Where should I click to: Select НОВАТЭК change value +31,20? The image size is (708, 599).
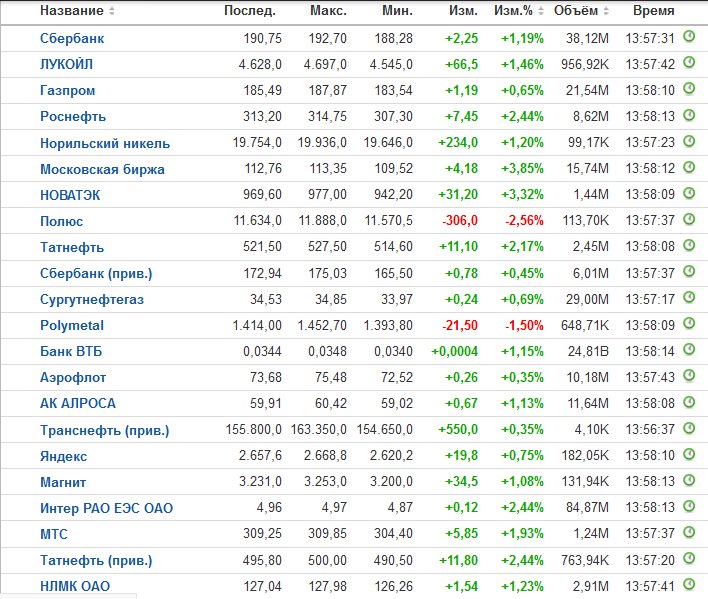458,195
